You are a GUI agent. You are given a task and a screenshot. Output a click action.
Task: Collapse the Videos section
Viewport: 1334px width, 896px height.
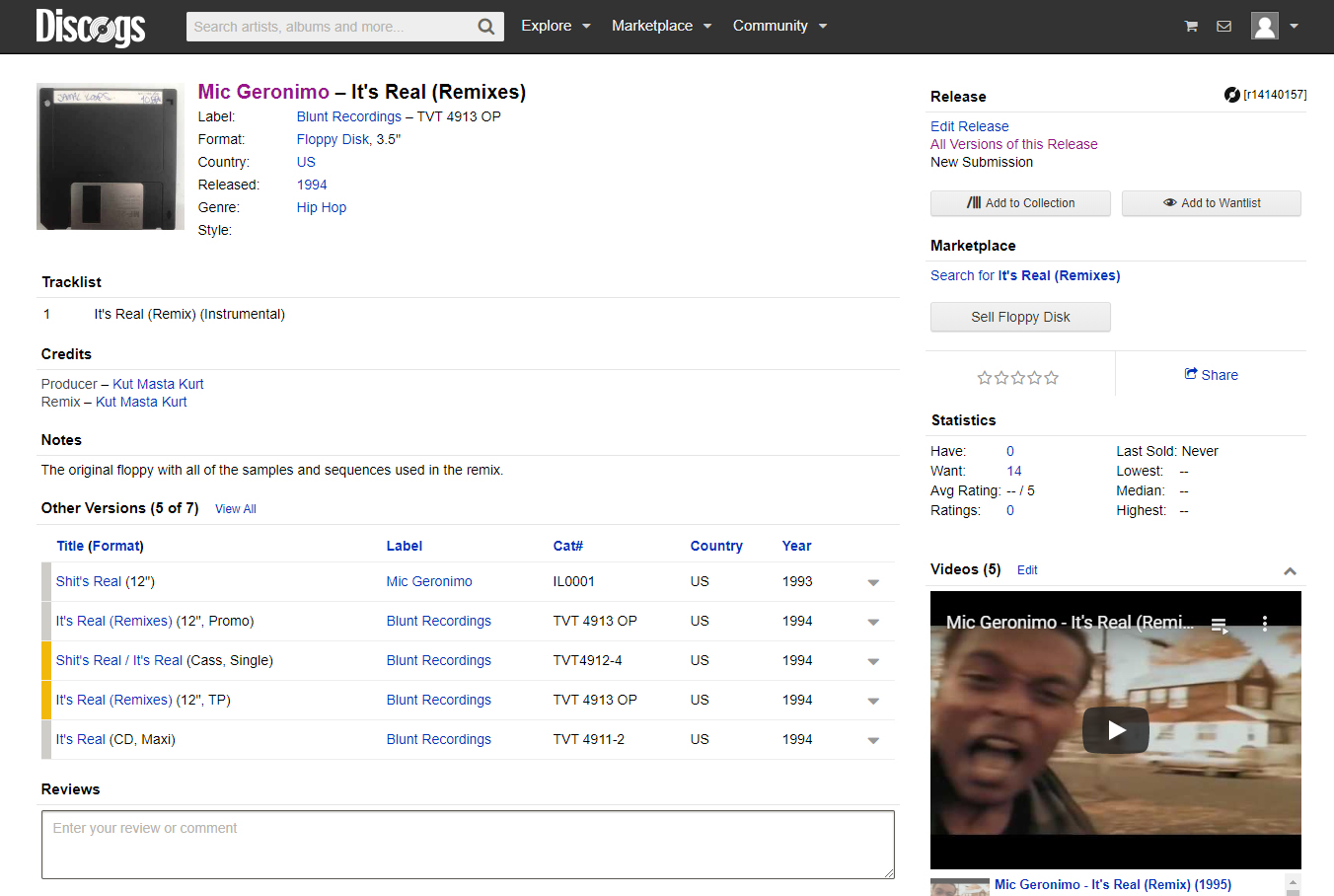click(x=1290, y=571)
